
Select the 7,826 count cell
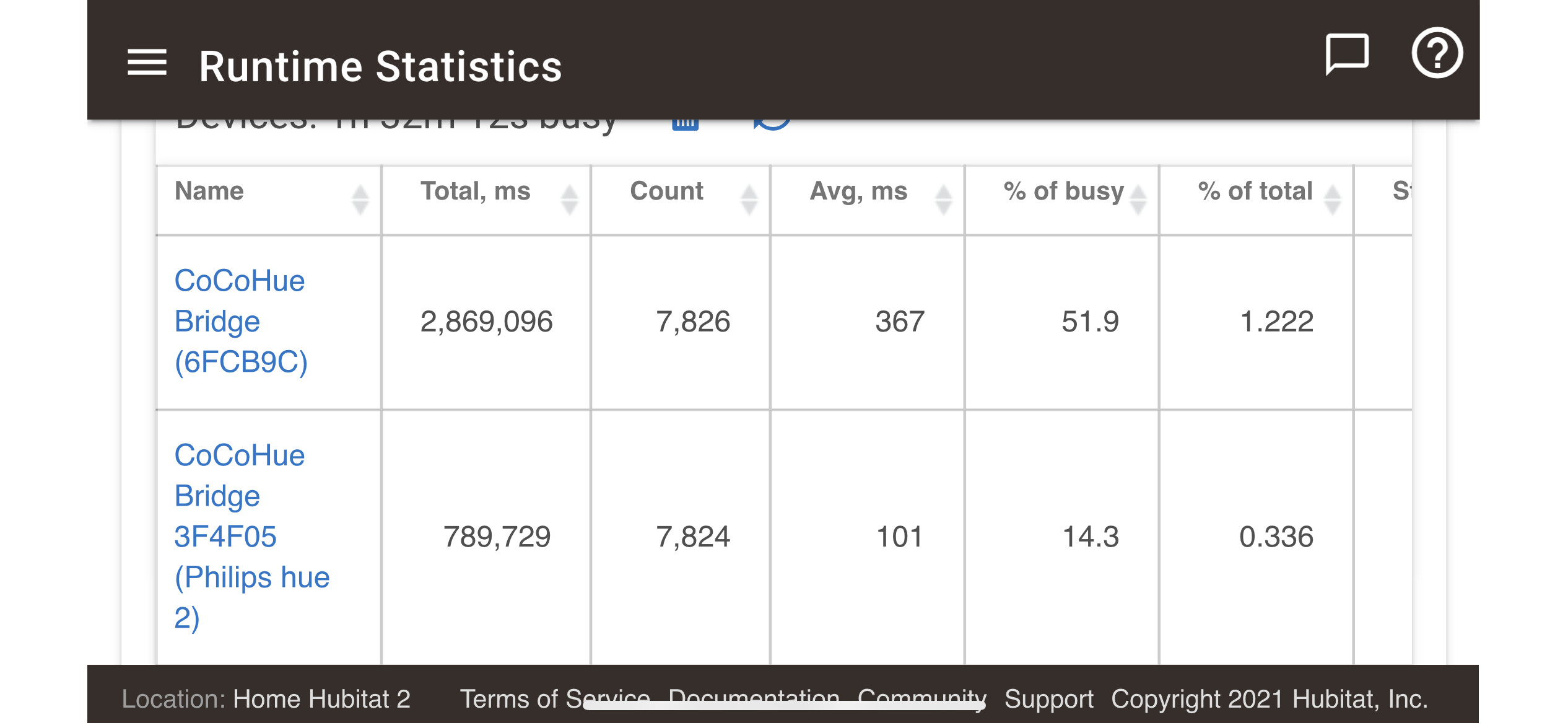click(681, 322)
